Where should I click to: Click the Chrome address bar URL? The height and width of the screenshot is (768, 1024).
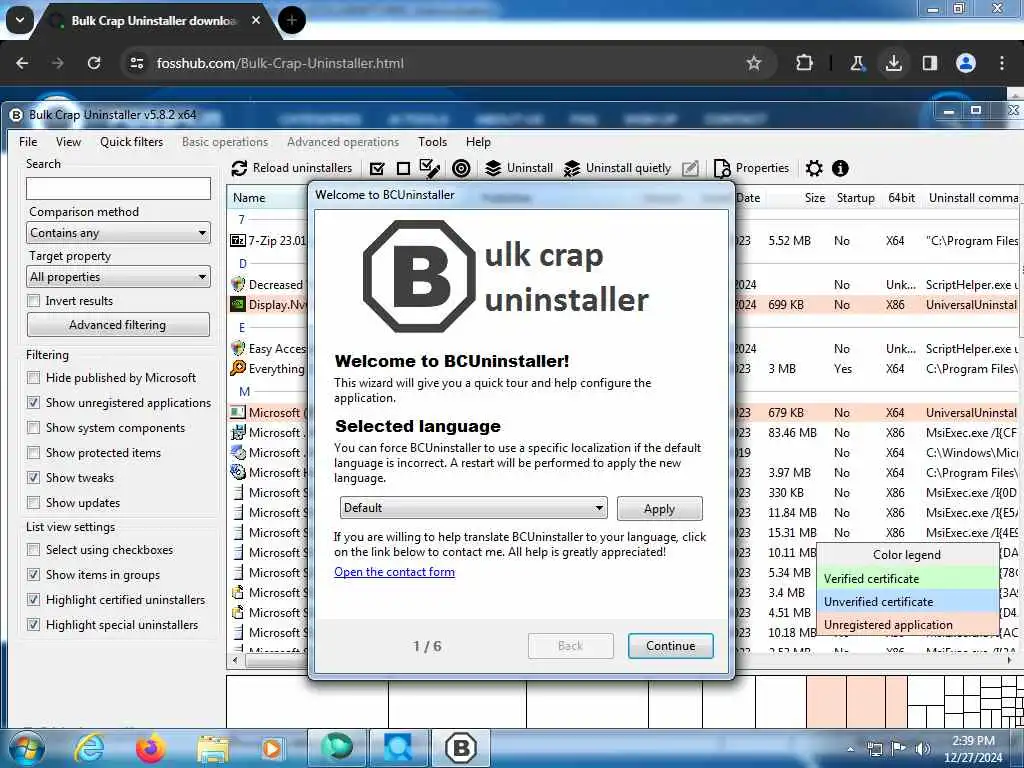280,63
